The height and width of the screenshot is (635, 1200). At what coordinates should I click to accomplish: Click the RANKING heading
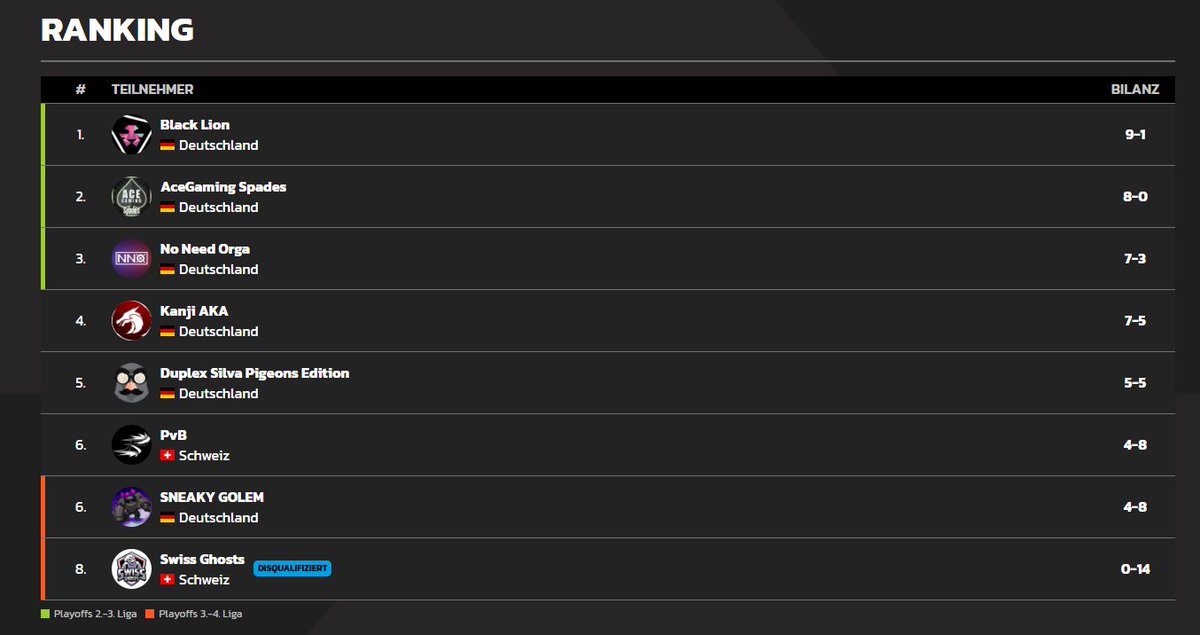click(x=117, y=30)
